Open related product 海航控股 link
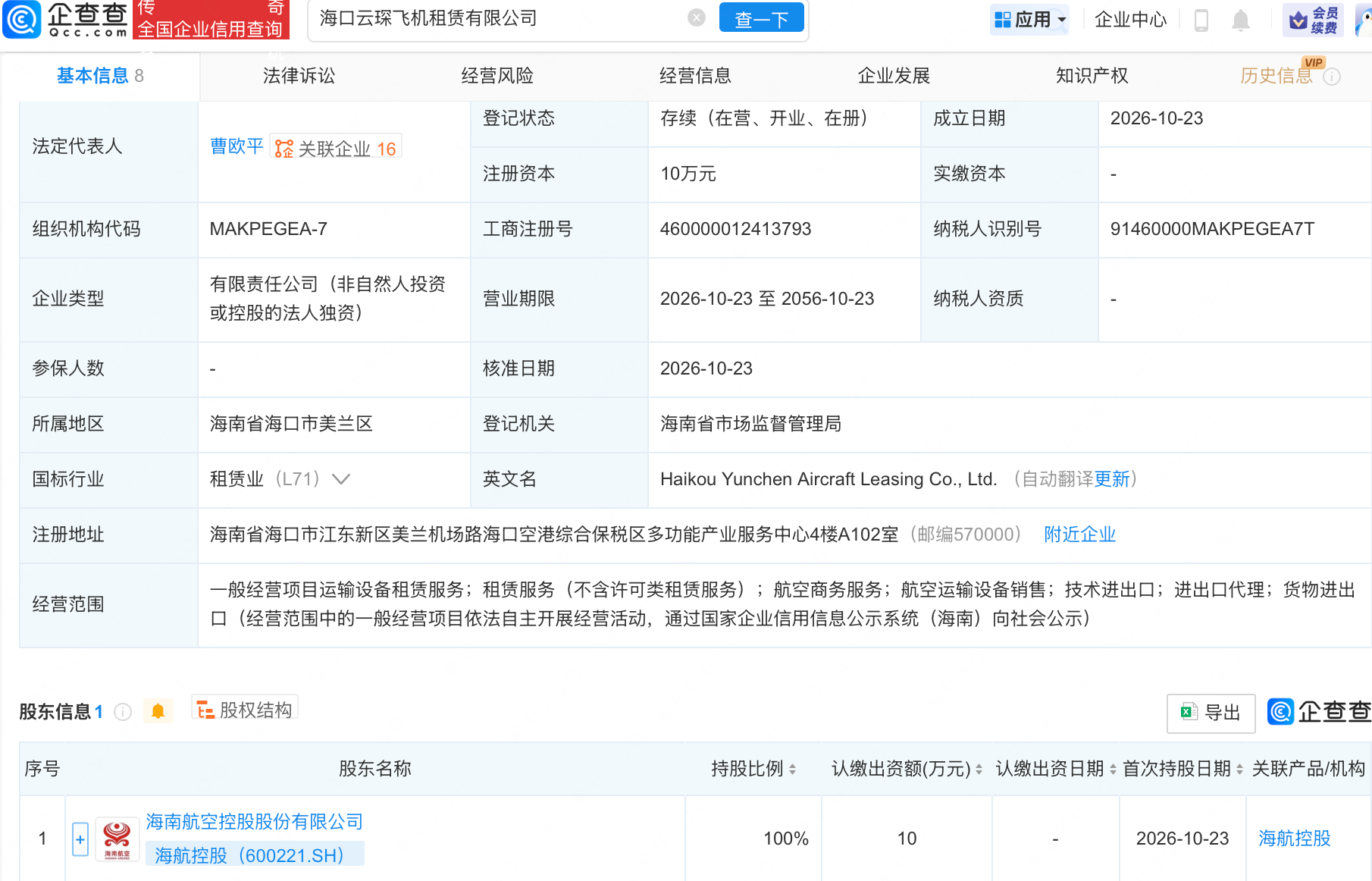 click(1294, 839)
